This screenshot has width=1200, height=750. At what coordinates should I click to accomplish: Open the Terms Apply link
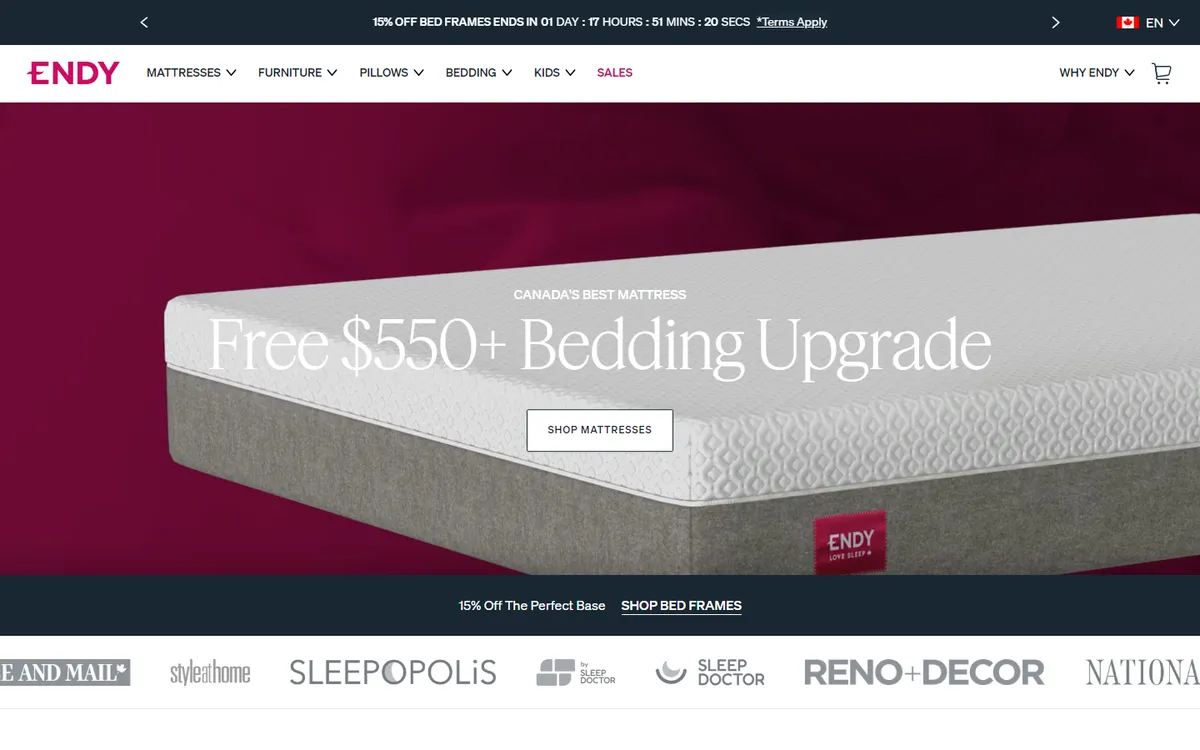(792, 22)
